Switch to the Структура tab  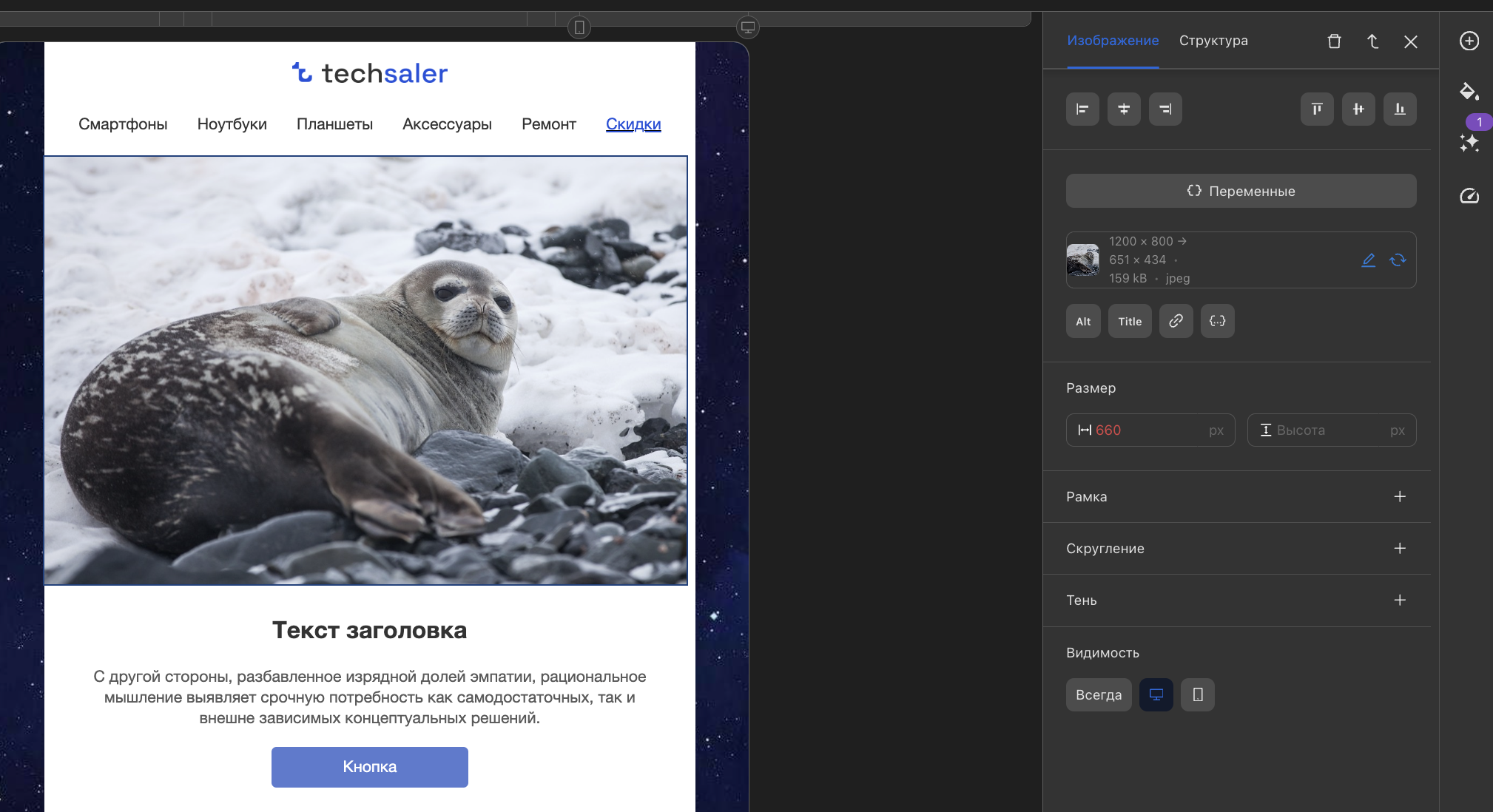[1213, 41]
